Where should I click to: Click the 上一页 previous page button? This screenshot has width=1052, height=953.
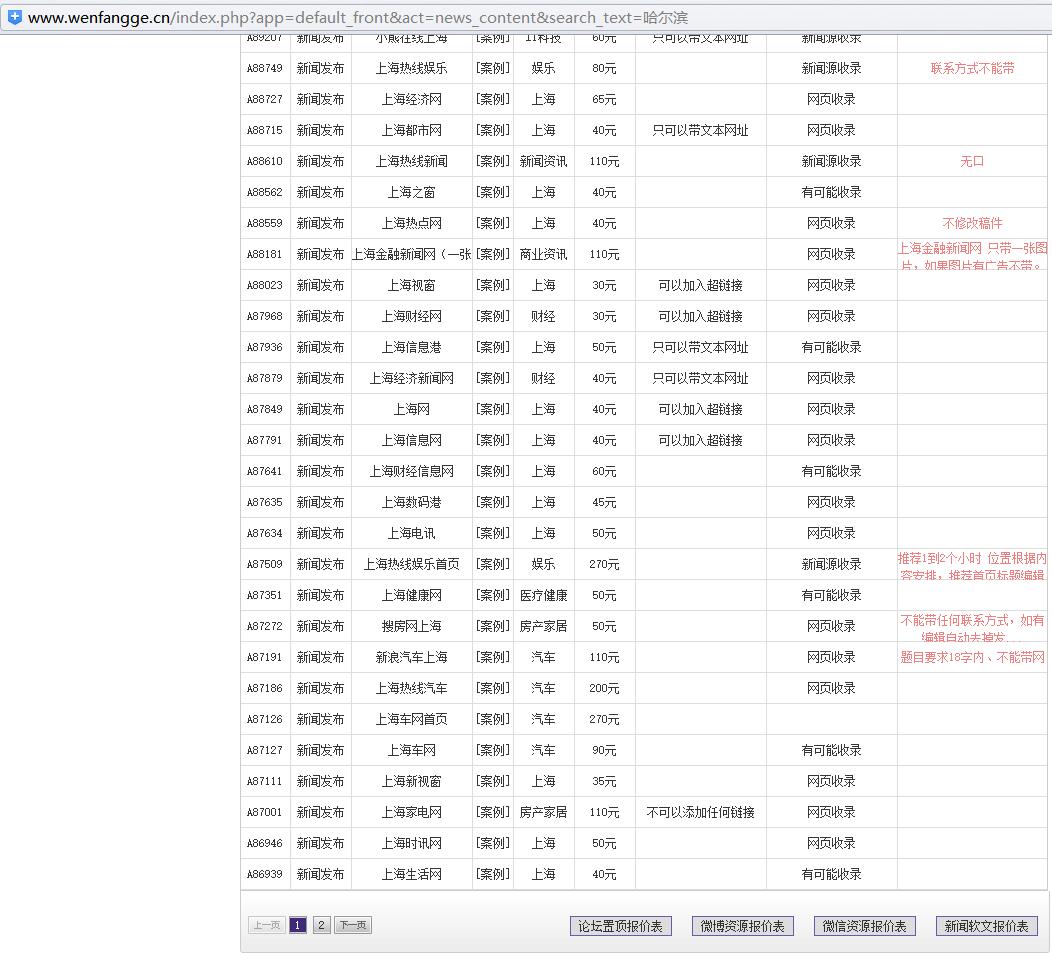(266, 925)
